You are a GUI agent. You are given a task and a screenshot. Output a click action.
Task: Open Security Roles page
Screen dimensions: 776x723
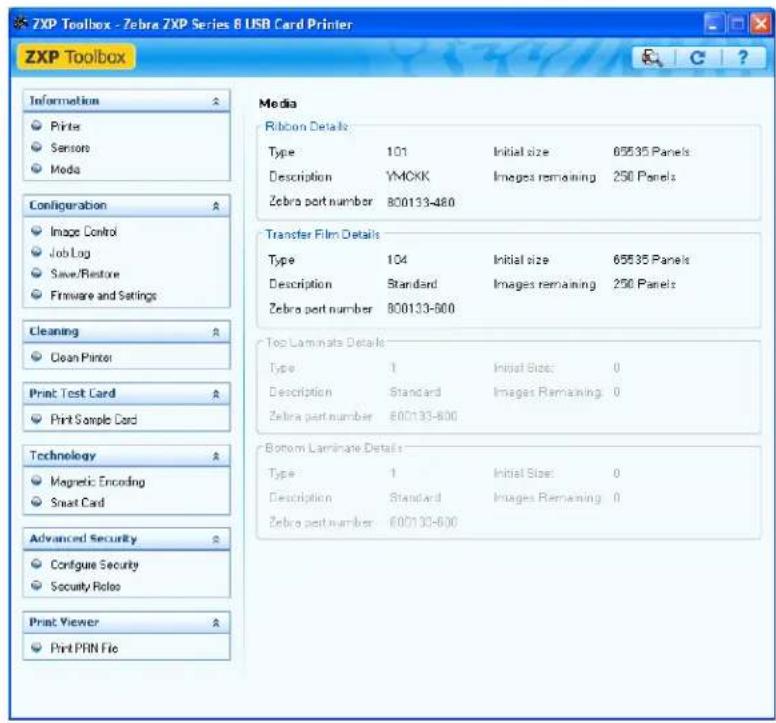point(86,586)
